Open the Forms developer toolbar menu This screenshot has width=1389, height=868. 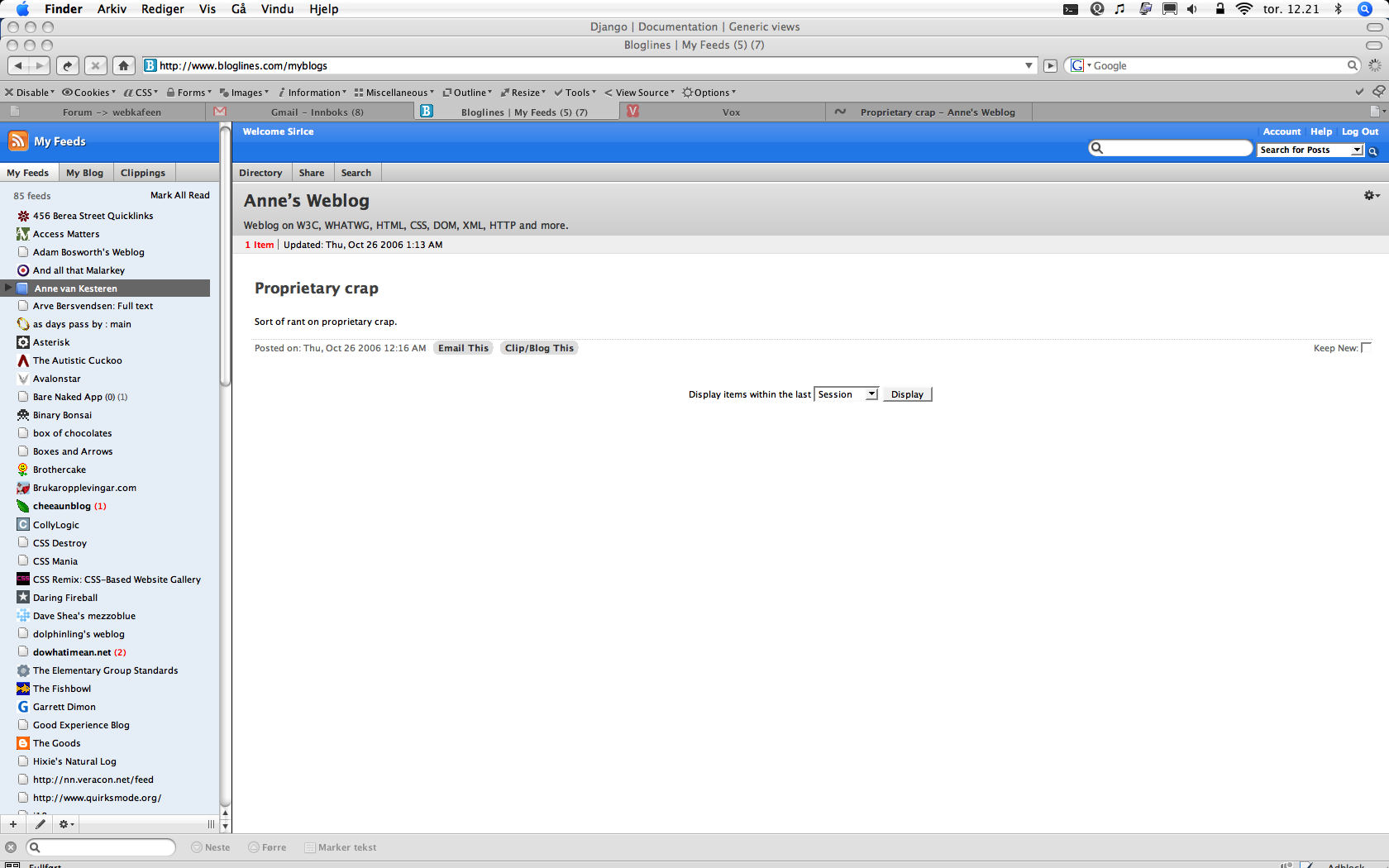click(189, 93)
